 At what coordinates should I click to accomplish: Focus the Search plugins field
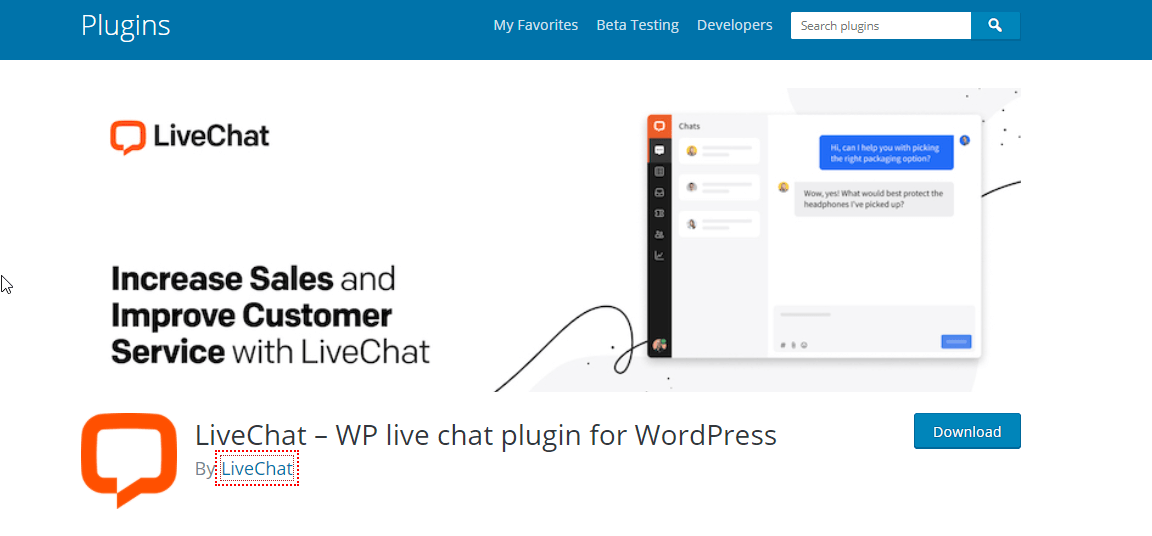point(881,26)
